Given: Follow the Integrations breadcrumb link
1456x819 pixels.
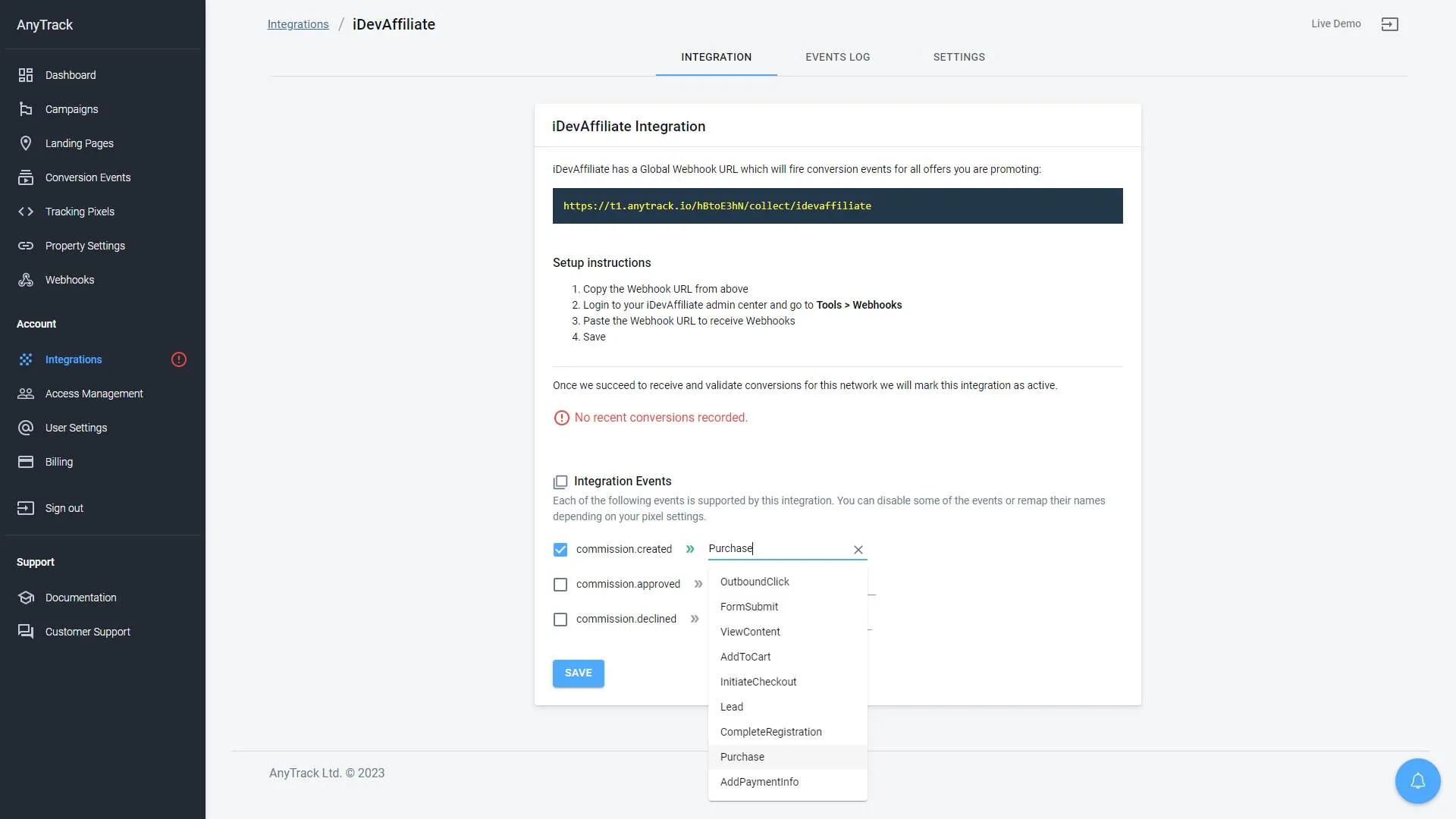Looking at the screenshot, I should pyautogui.click(x=298, y=24).
